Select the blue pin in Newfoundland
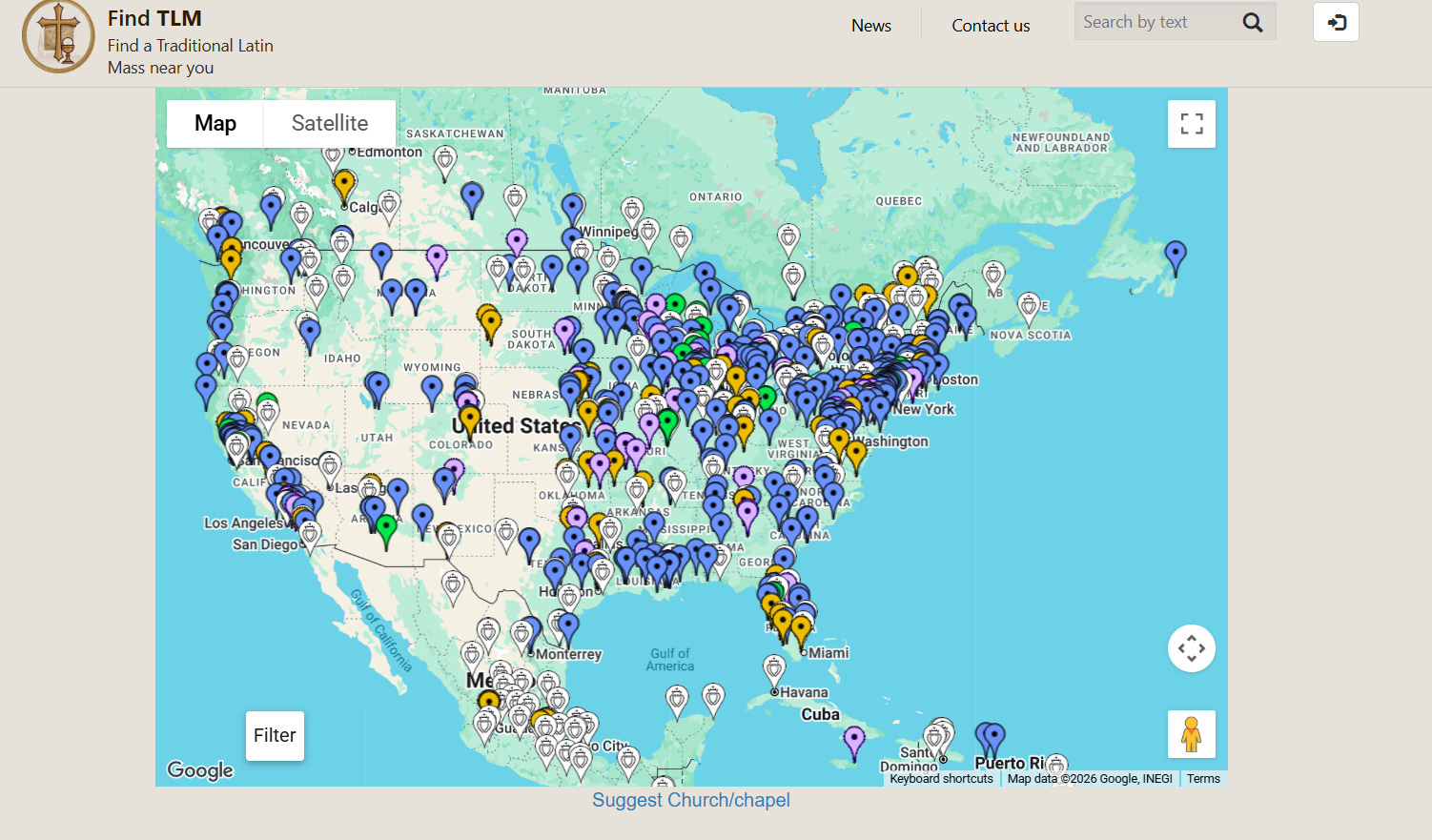This screenshot has height=840, width=1432. (x=1176, y=257)
